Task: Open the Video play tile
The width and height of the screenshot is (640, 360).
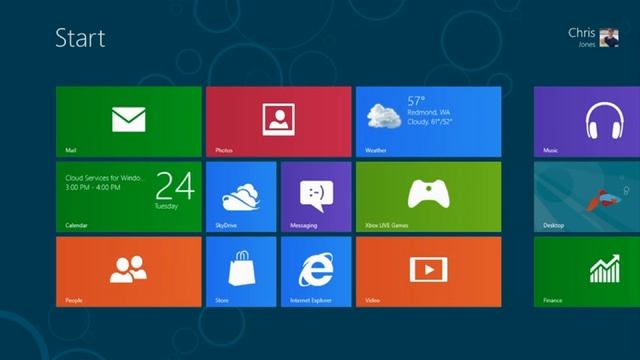Action: tap(429, 272)
